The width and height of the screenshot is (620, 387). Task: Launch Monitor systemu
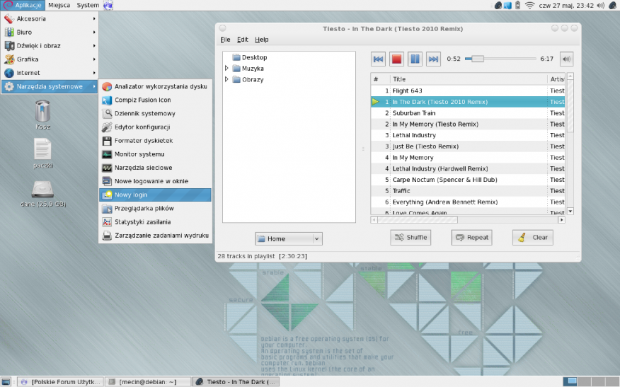pyautogui.click(x=155, y=154)
